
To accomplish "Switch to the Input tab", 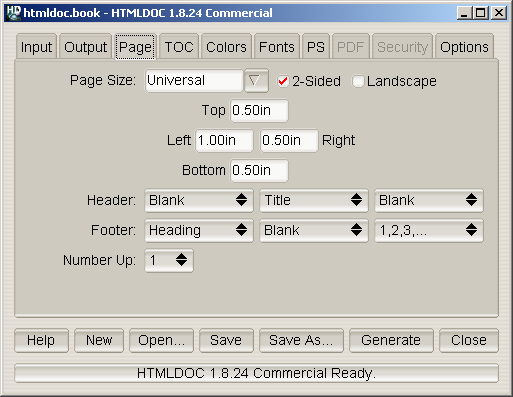I will click(x=36, y=47).
